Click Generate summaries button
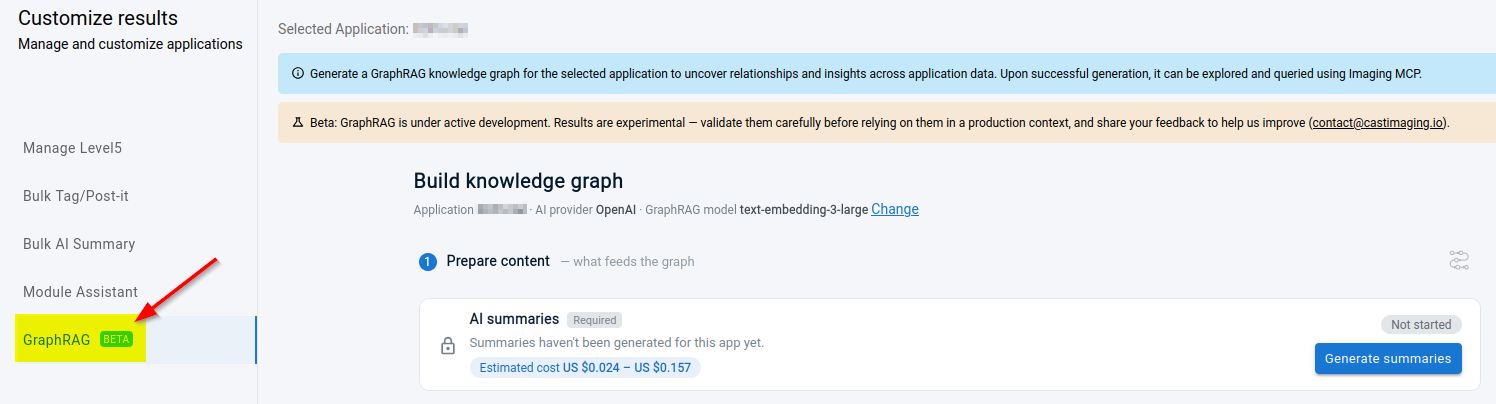 pos(1388,358)
